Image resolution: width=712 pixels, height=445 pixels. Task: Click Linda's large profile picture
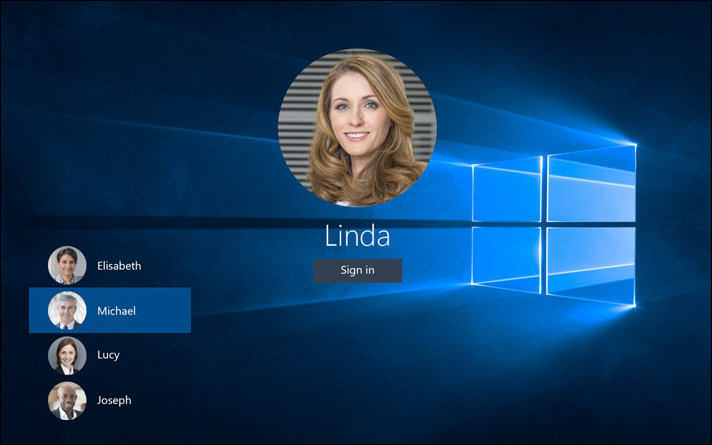point(357,128)
